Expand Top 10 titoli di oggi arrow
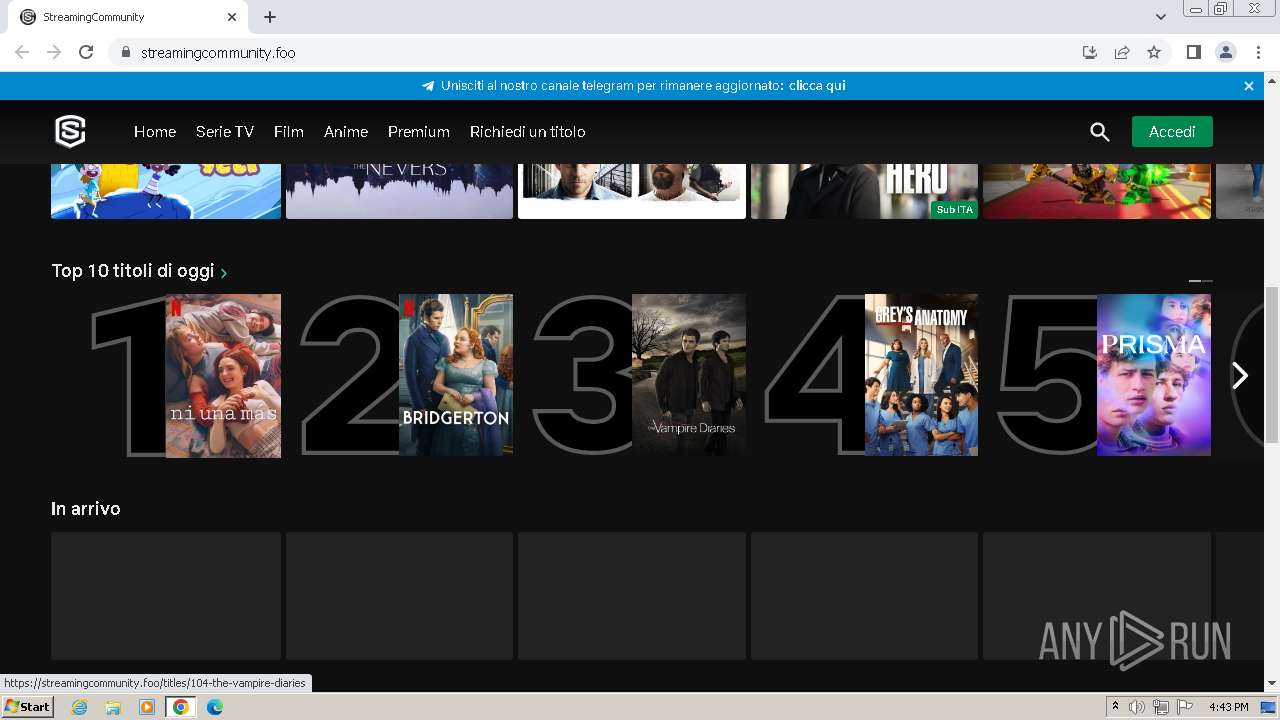 [x=224, y=273]
